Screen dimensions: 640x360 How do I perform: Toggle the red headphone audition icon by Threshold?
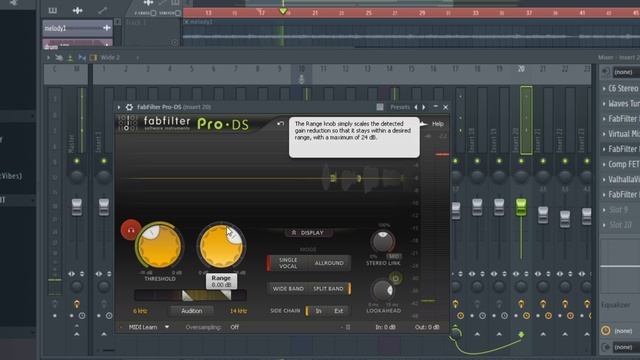point(131,230)
